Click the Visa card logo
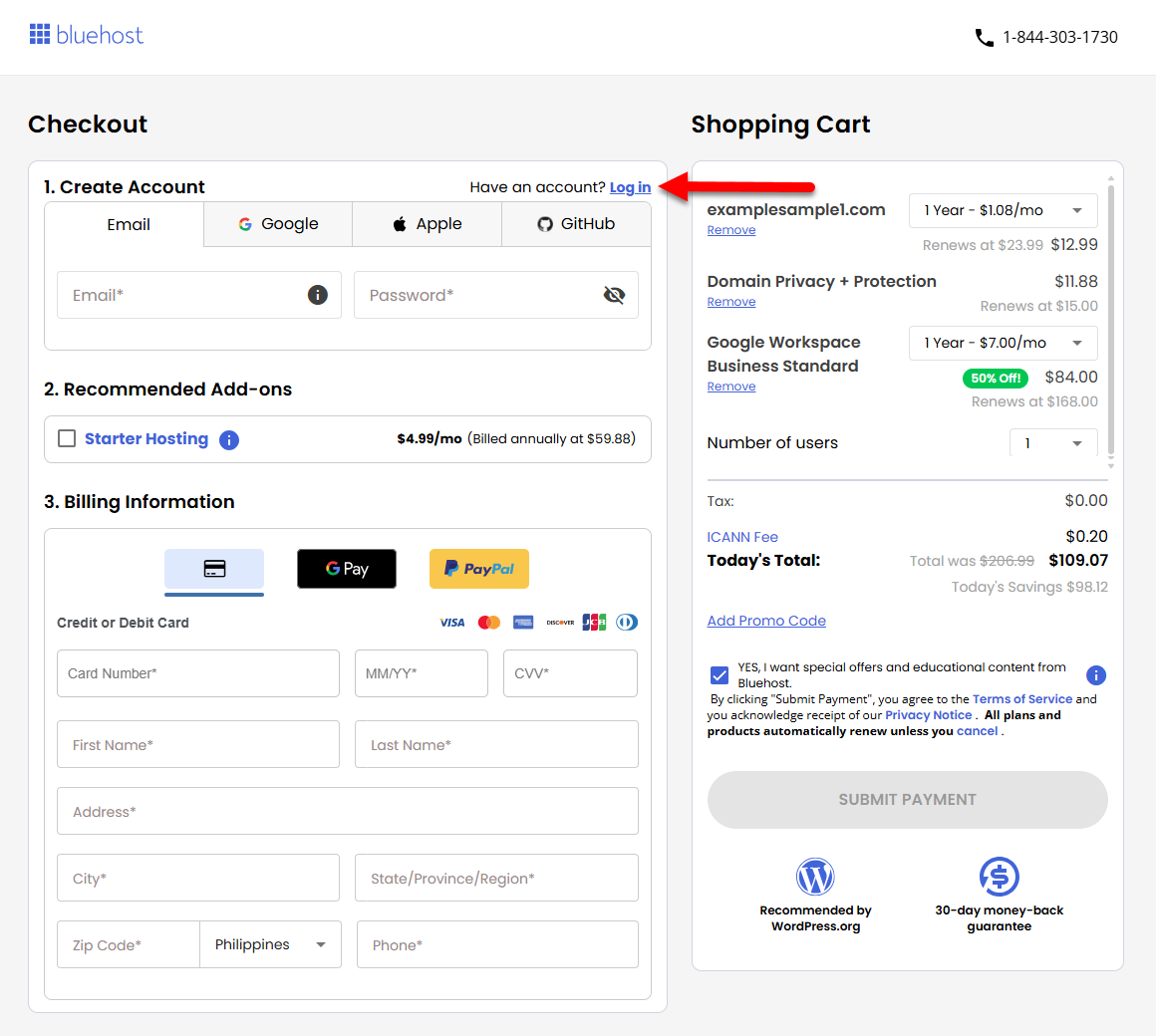1156x1036 pixels. tap(451, 623)
